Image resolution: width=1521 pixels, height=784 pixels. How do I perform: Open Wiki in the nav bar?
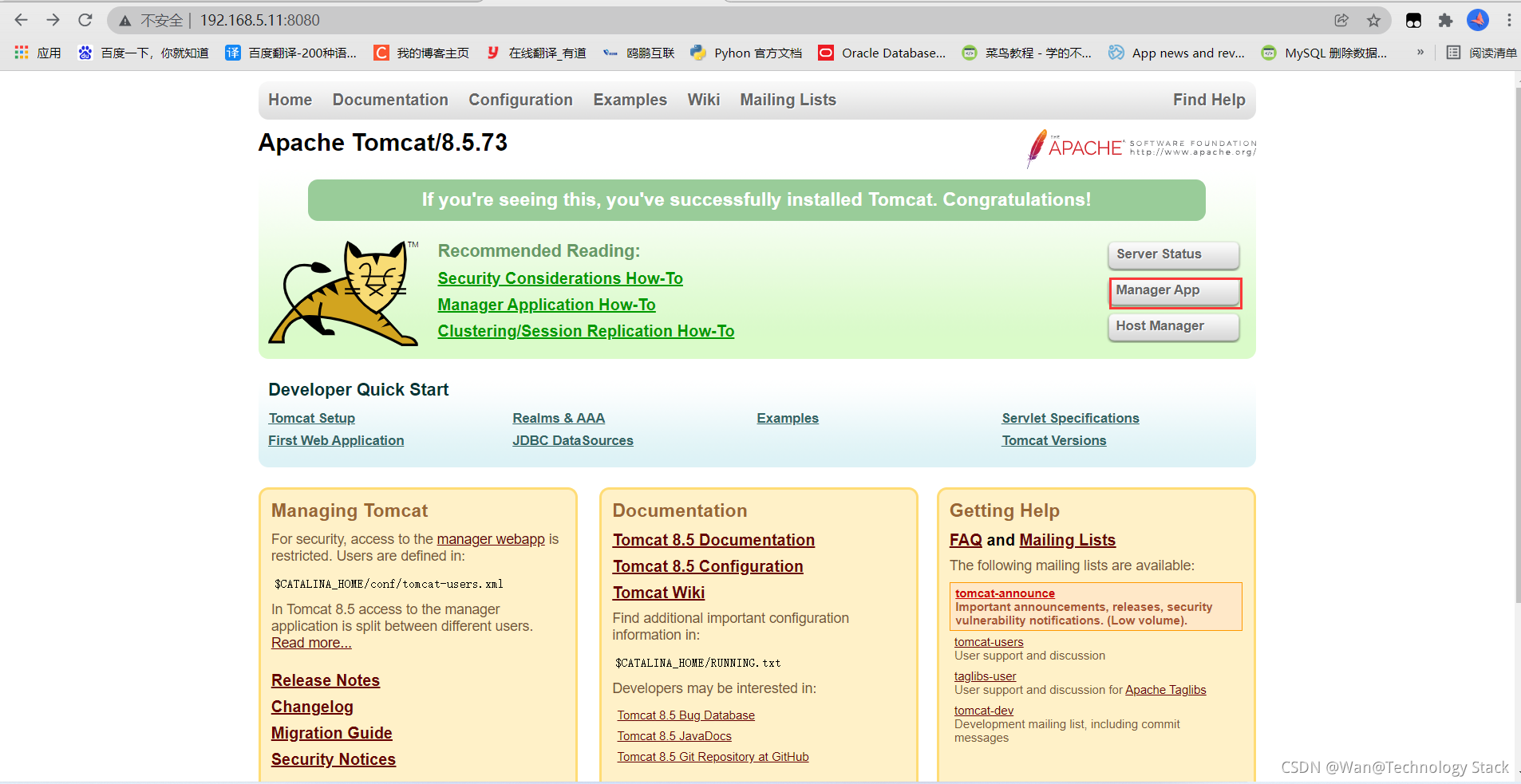click(704, 100)
